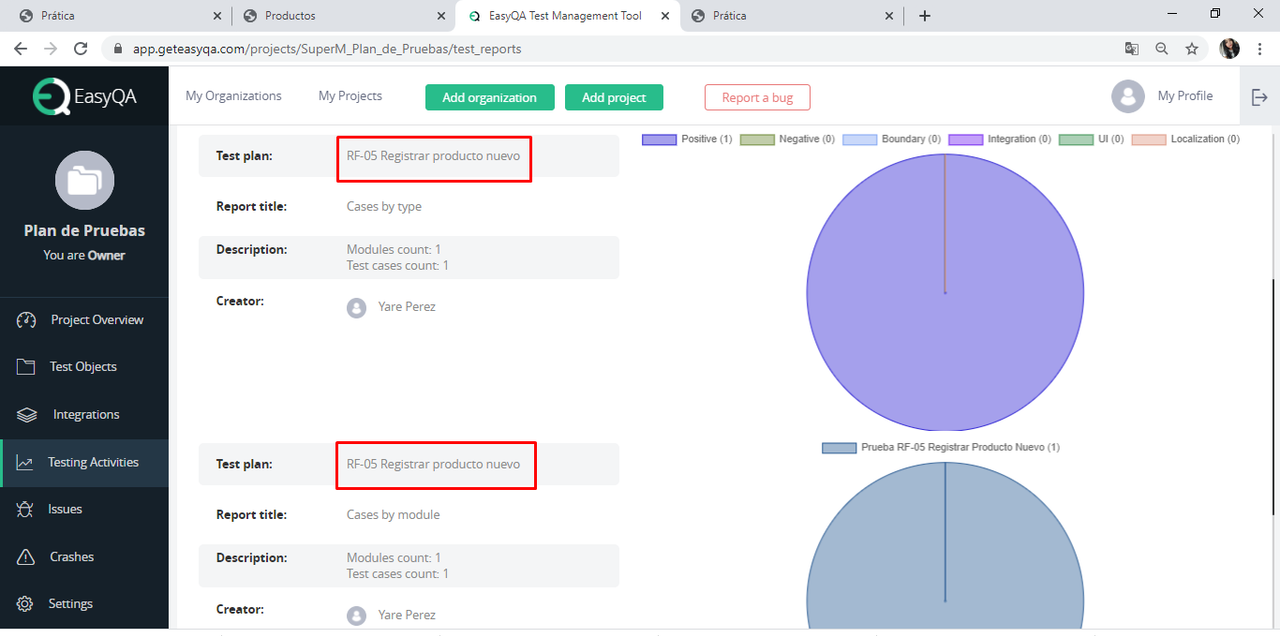Toggle Prueba RF-05 Registrar Producto Nuevo legend
Image resolution: width=1280 pixels, height=636 pixels.
pos(941,447)
